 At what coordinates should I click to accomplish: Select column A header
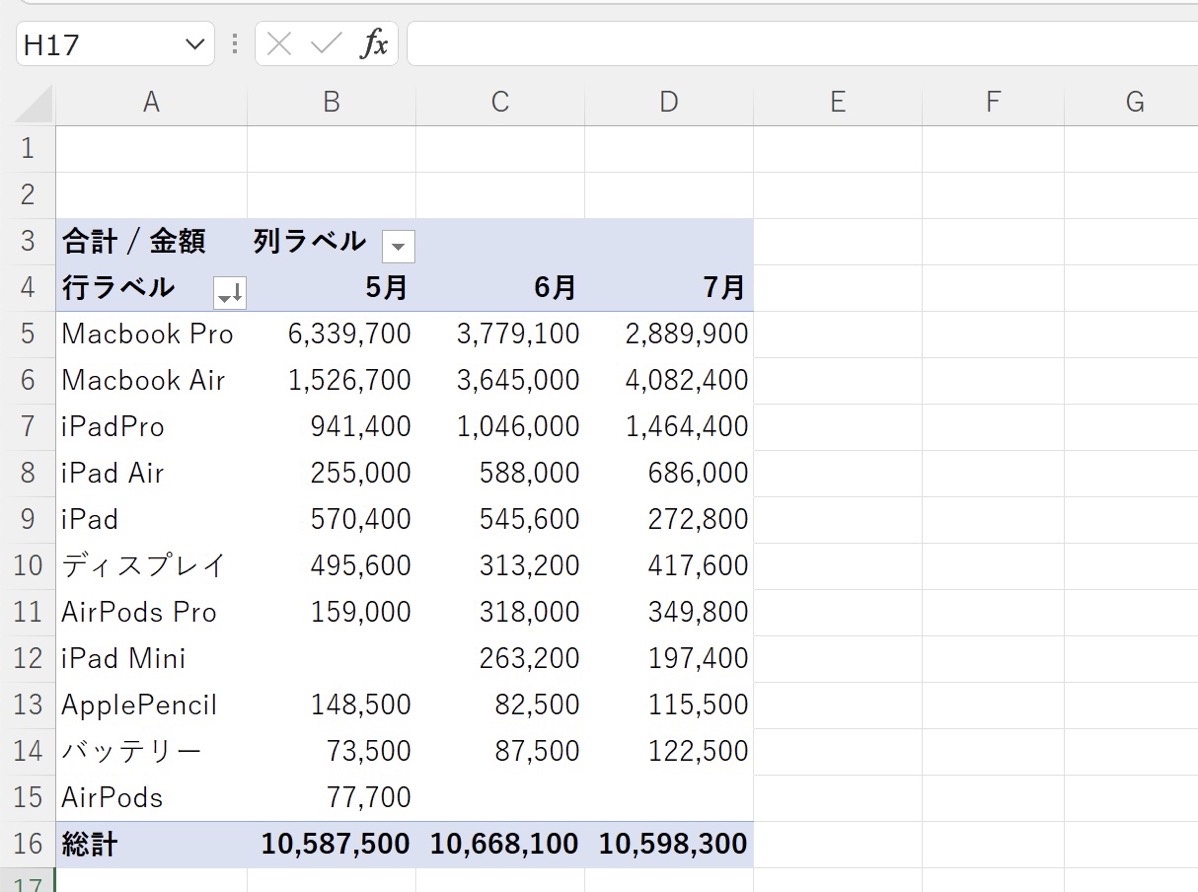pyautogui.click(x=151, y=102)
